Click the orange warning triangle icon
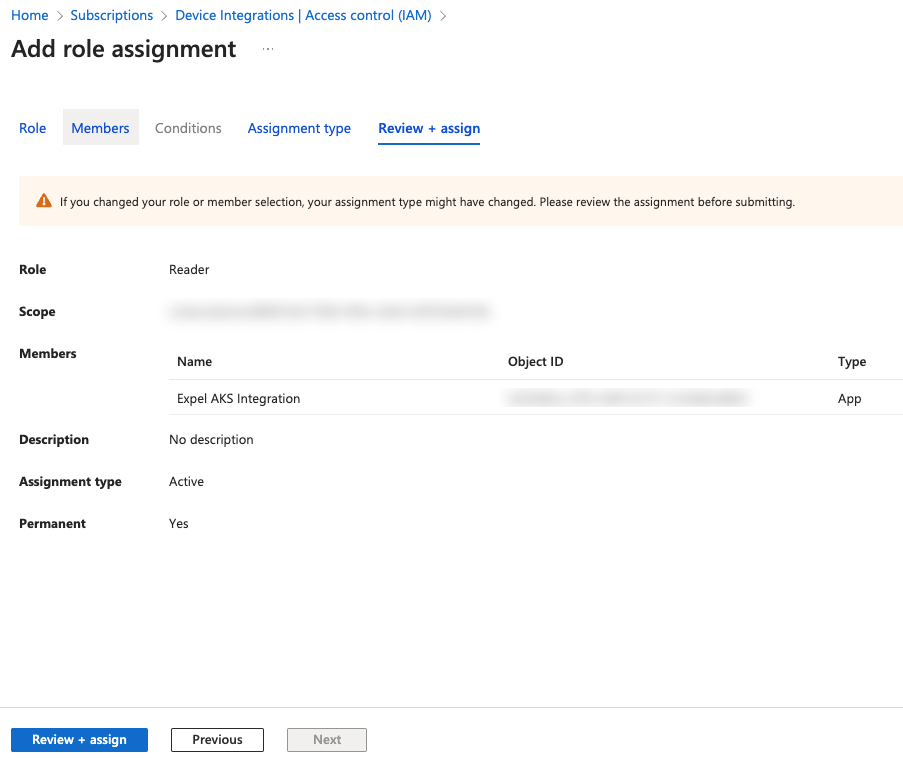The width and height of the screenshot is (903, 758). pyautogui.click(x=43, y=201)
